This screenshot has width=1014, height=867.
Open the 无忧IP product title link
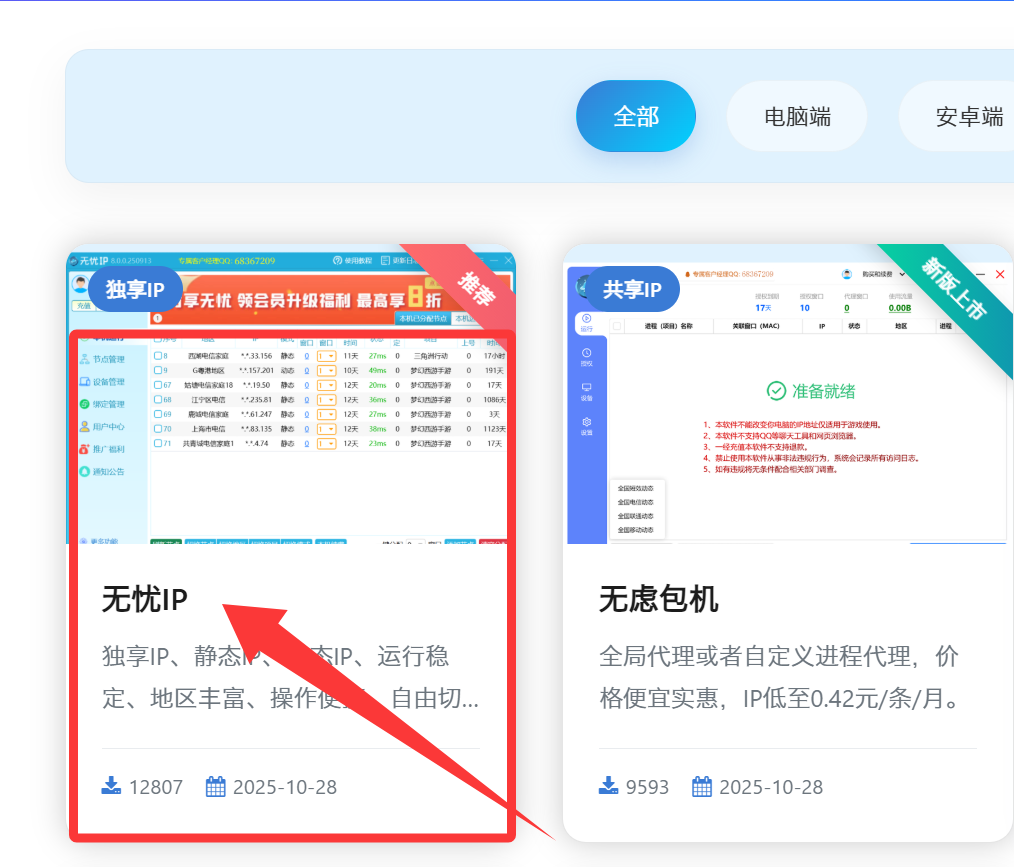coord(145,599)
